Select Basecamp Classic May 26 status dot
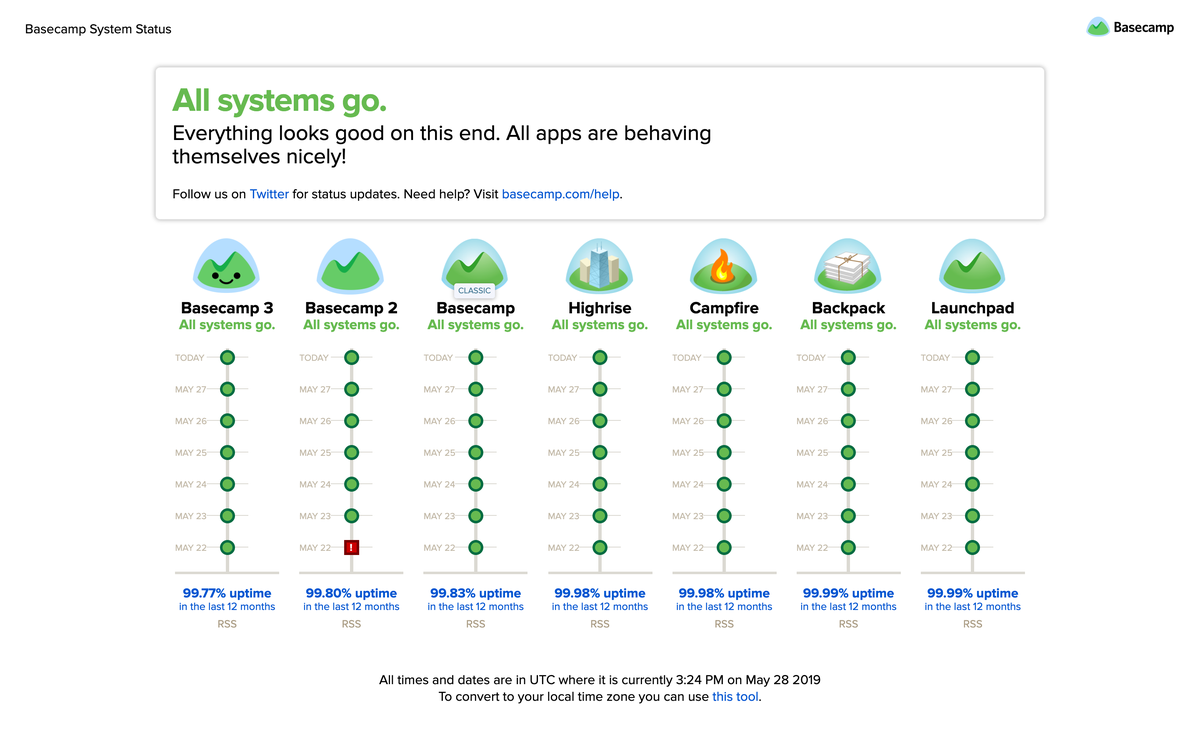 [x=475, y=421]
